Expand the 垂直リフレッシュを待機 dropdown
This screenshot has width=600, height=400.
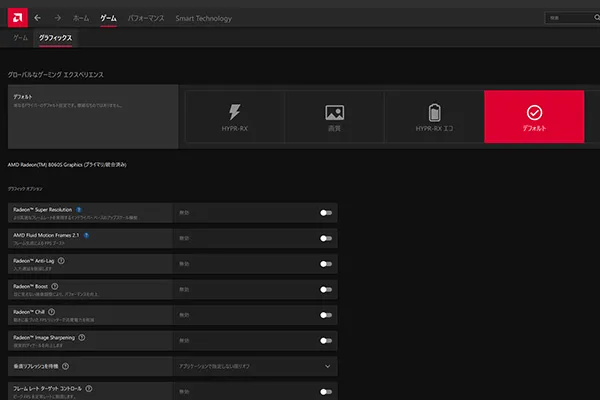click(x=327, y=367)
